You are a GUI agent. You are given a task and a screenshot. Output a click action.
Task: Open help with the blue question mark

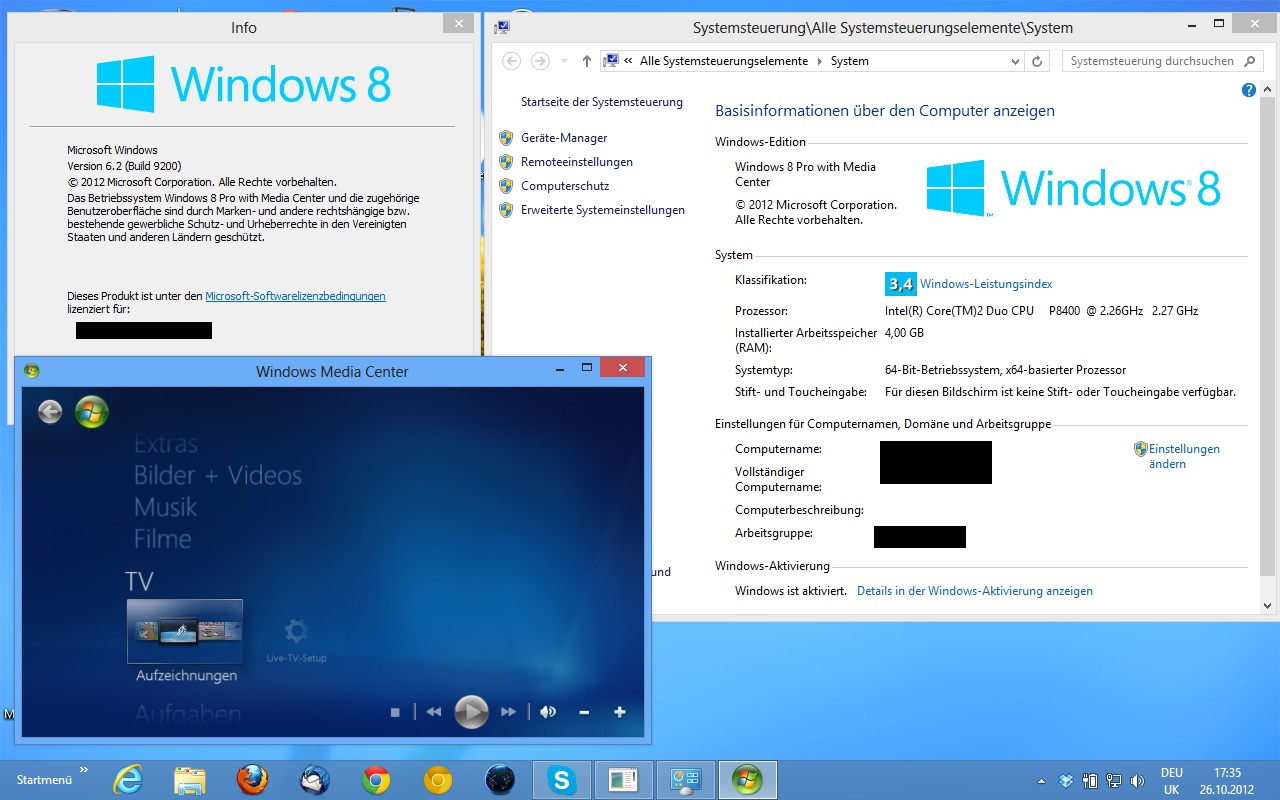[1248, 90]
